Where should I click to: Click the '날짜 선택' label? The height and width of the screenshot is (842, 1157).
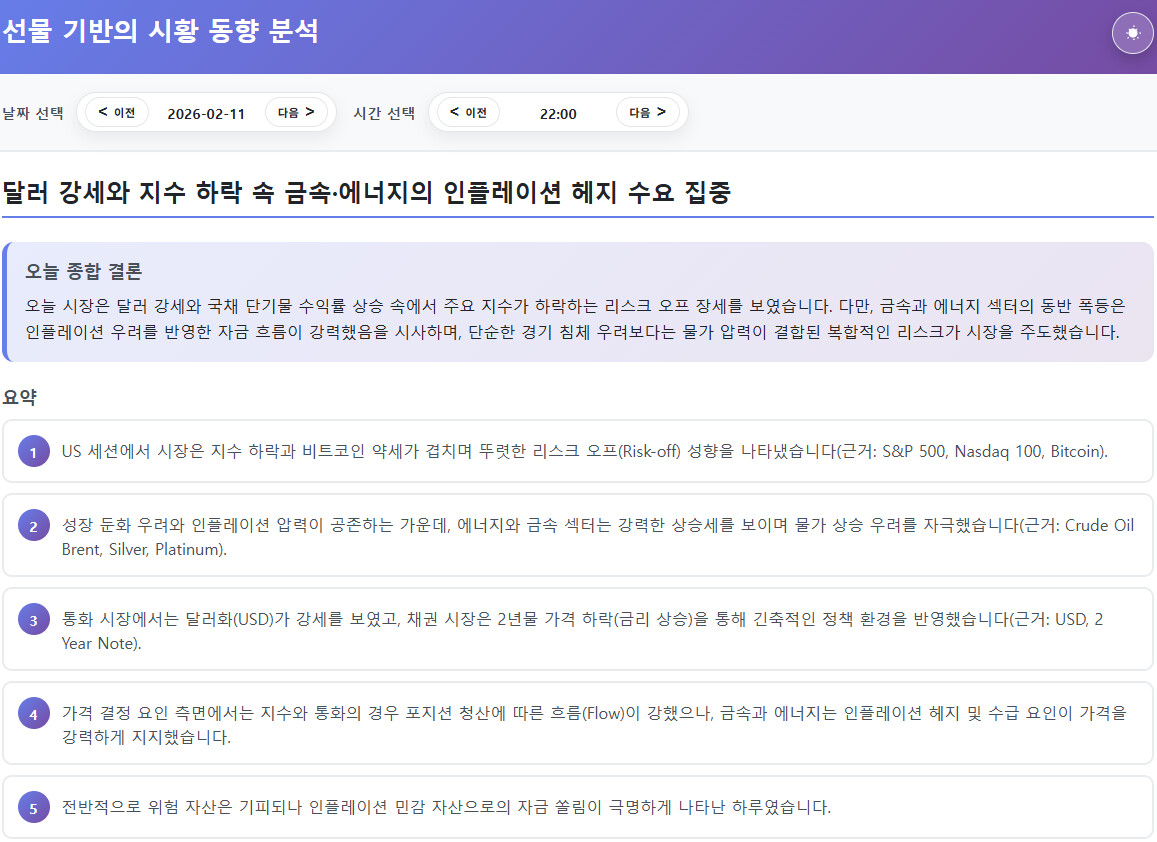tap(33, 113)
